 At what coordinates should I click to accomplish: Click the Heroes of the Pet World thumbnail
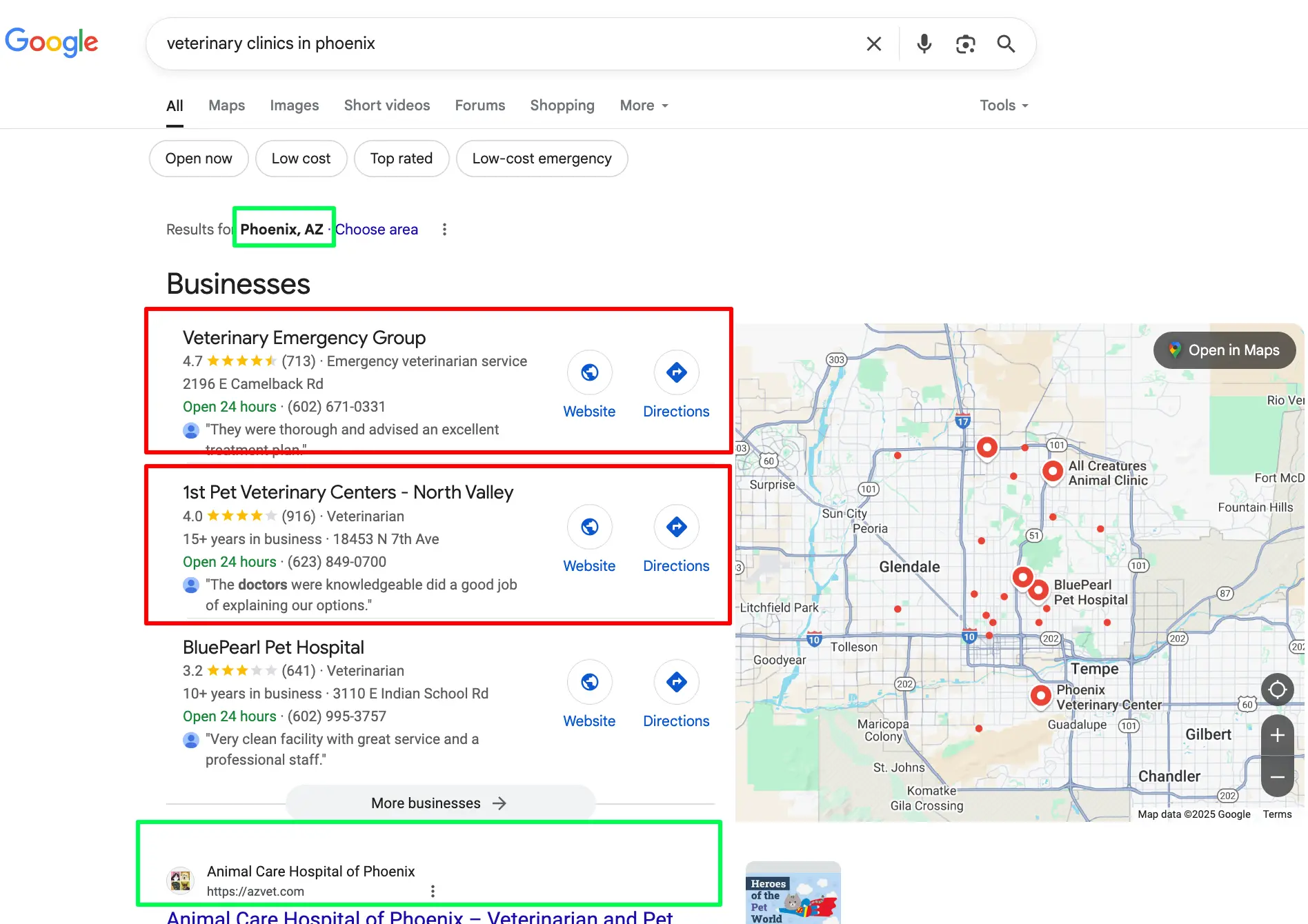793,893
